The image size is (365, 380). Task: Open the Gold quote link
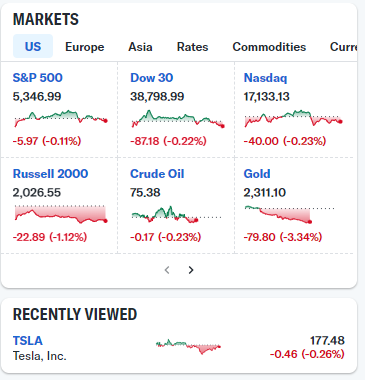[x=257, y=174]
